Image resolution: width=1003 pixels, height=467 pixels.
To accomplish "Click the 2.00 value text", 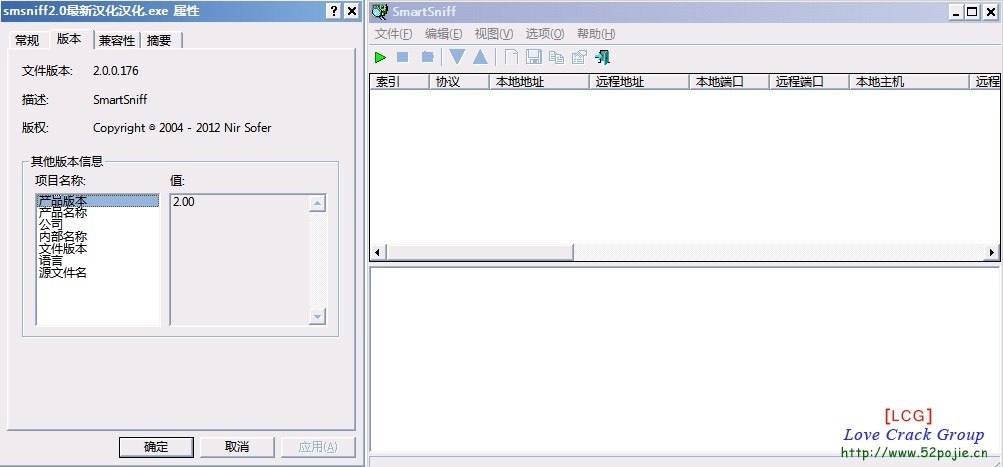I will (x=184, y=202).
